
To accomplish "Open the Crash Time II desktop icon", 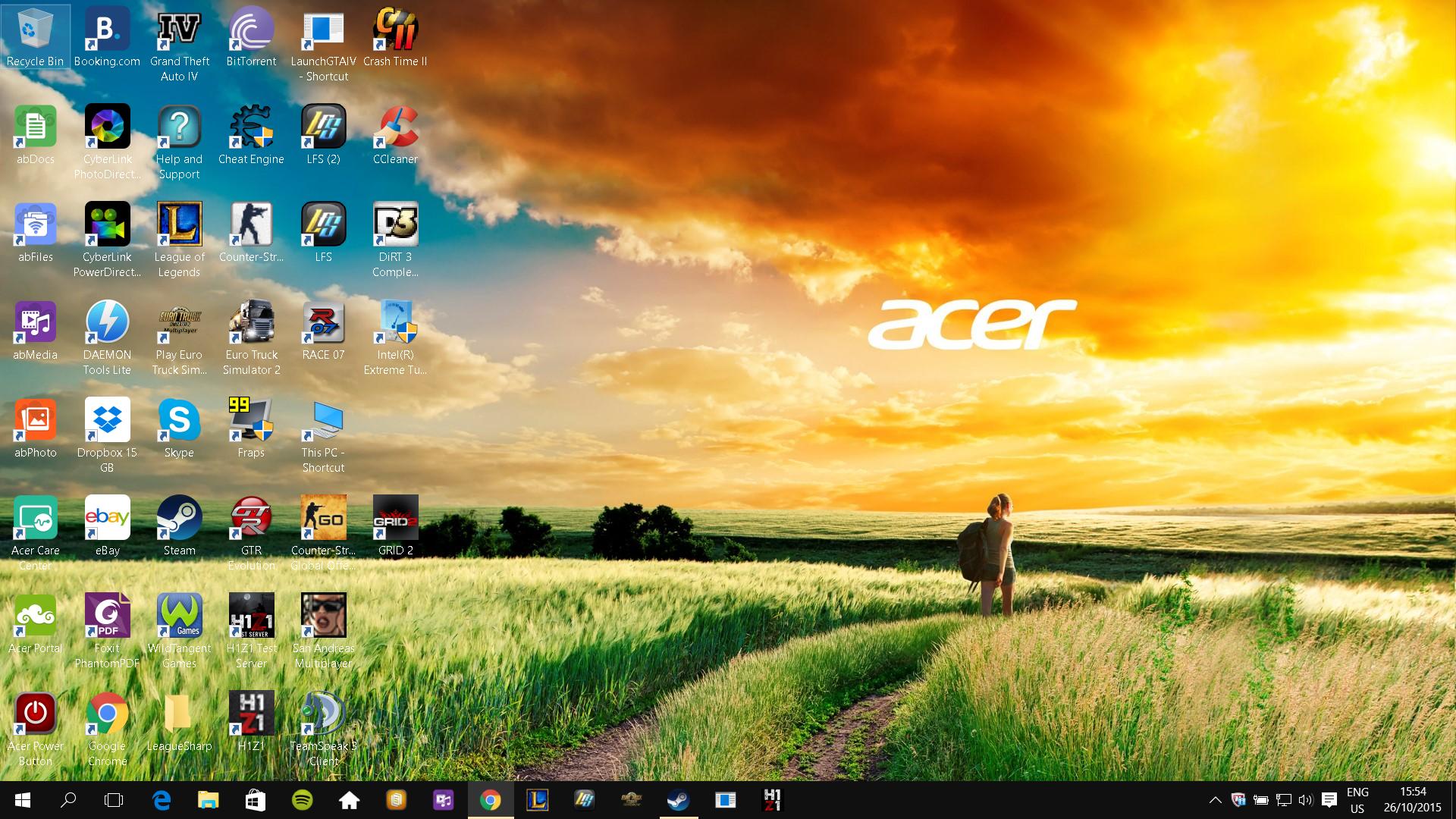I will (395, 37).
